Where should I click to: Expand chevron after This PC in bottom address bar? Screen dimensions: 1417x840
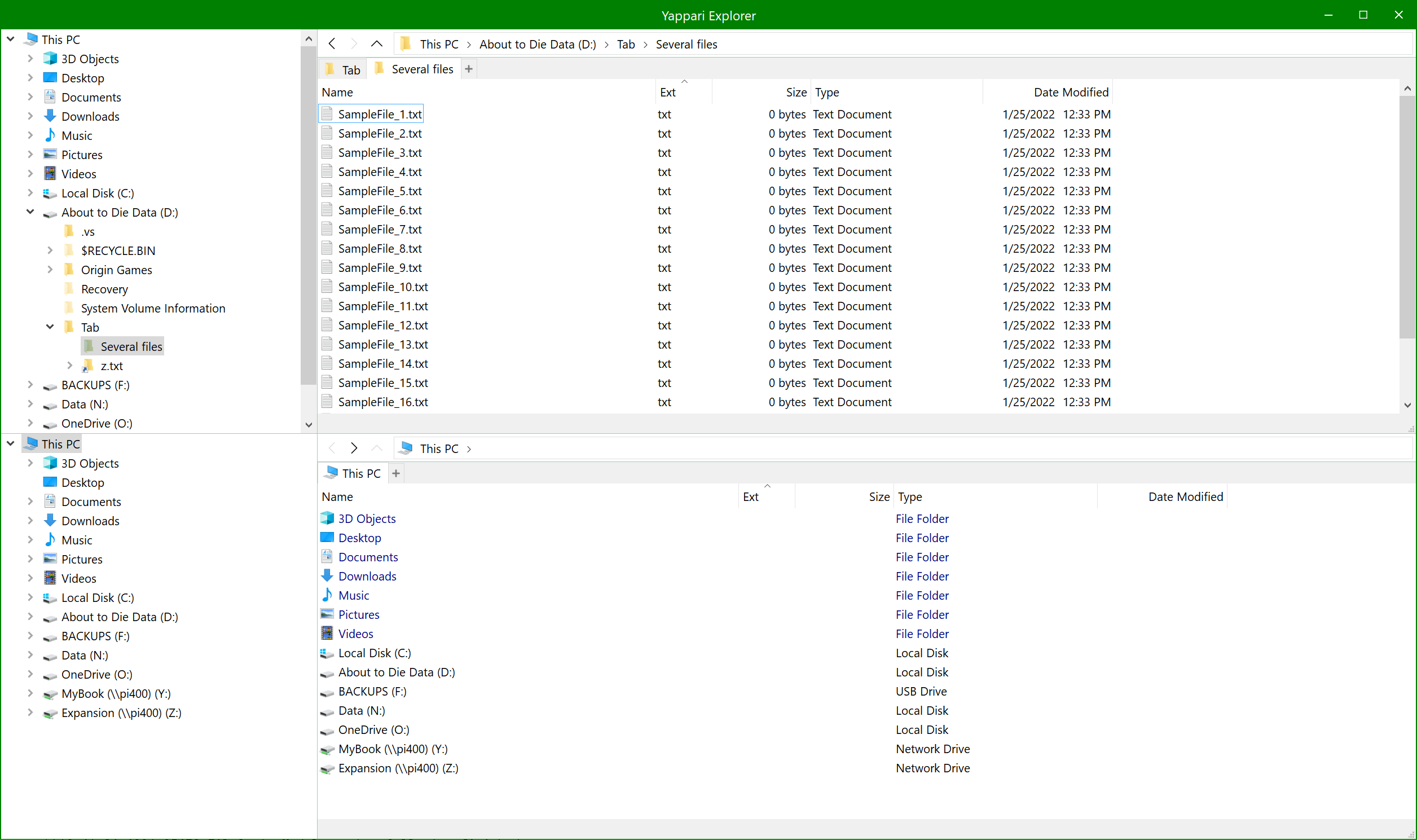(x=469, y=449)
